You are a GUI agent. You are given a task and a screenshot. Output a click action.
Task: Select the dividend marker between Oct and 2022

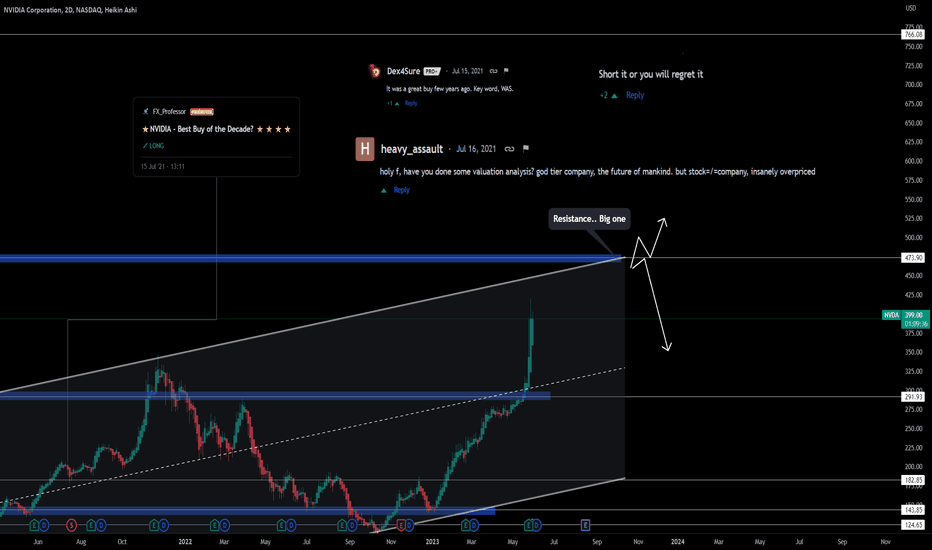pyautogui.click(x=164, y=525)
